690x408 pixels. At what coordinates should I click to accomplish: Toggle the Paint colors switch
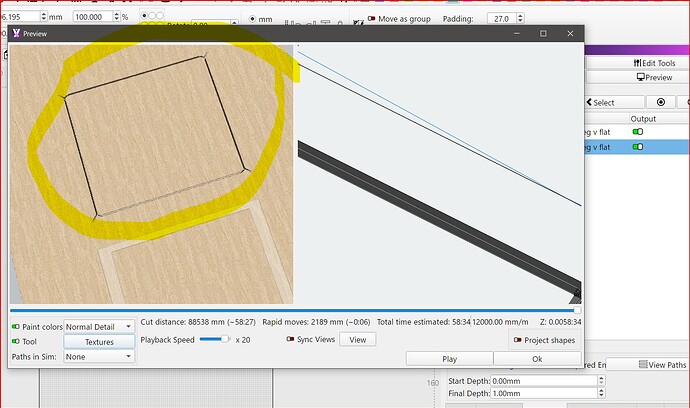pos(15,327)
